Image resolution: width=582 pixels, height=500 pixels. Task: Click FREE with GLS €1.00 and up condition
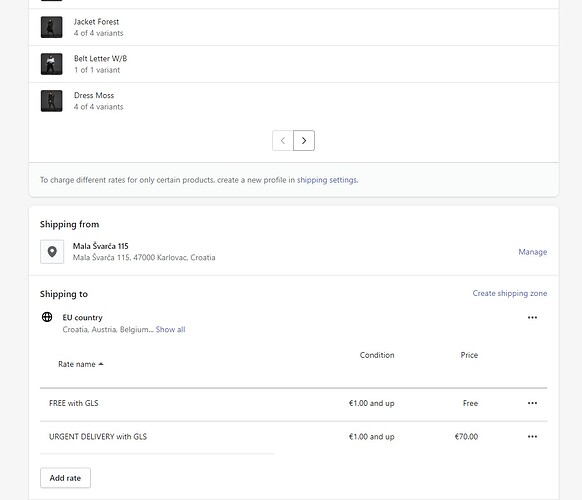pos(372,403)
